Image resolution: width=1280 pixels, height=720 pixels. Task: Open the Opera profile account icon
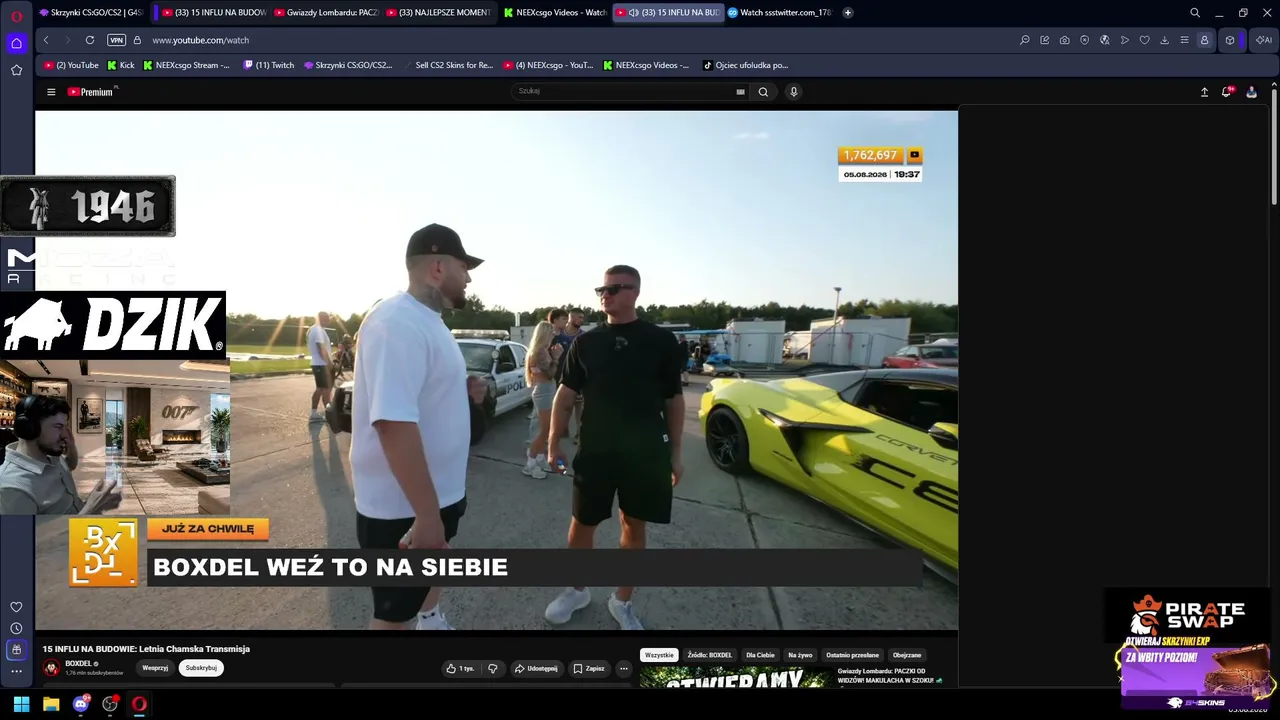(x=1205, y=40)
